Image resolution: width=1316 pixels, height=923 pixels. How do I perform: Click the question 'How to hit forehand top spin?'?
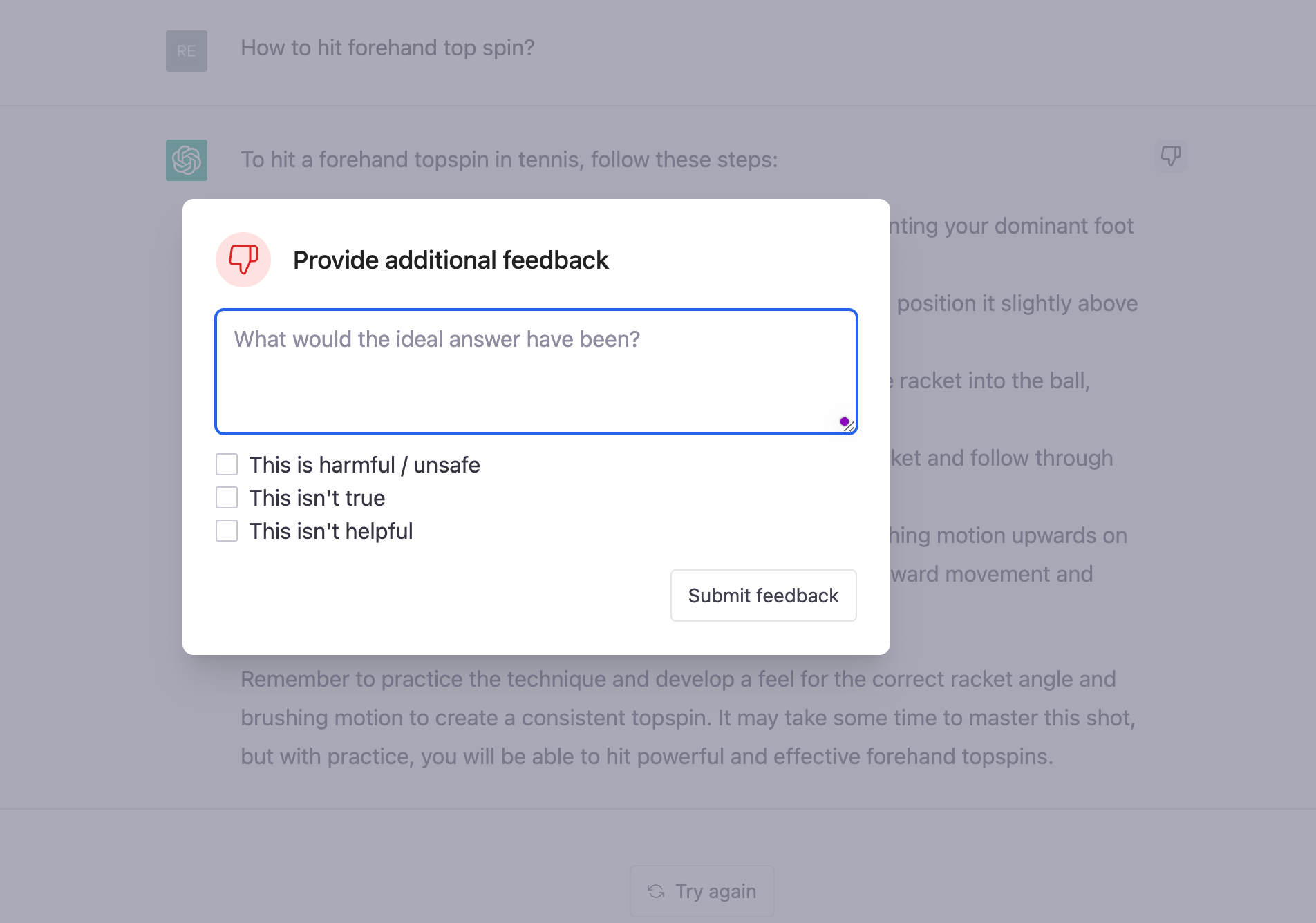point(388,48)
